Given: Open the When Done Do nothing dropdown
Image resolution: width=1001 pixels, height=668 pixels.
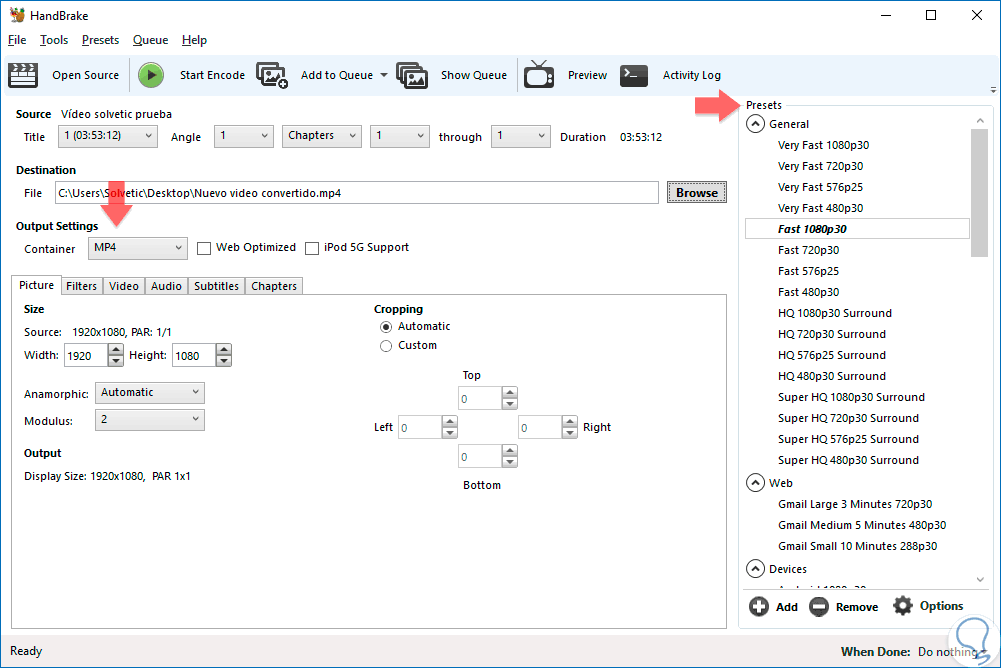Looking at the screenshot, I should click(951, 652).
